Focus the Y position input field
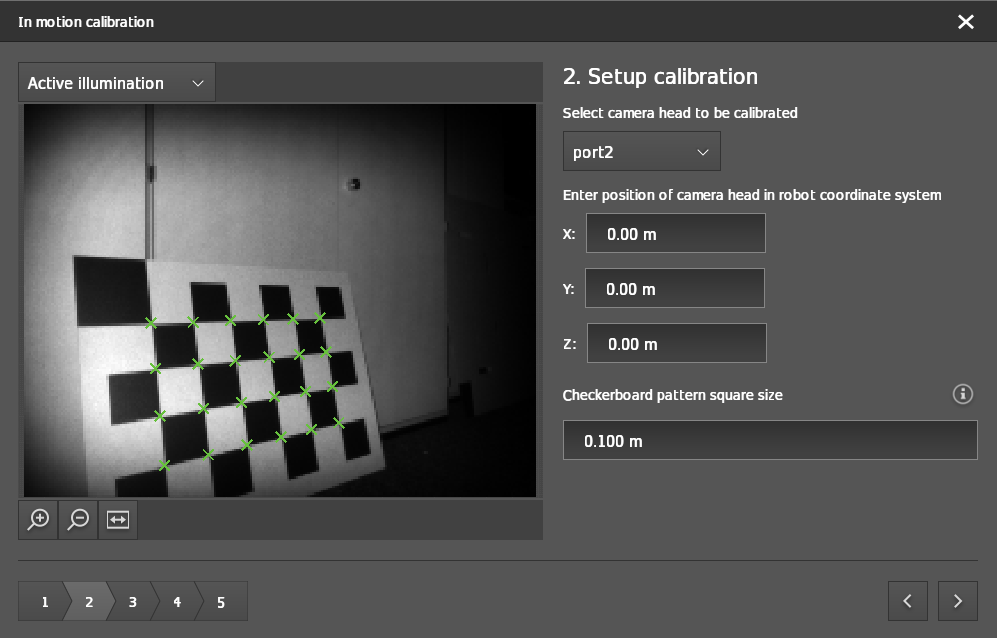The width and height of the screenshot is (997, 638). click(x=674, y=289)
